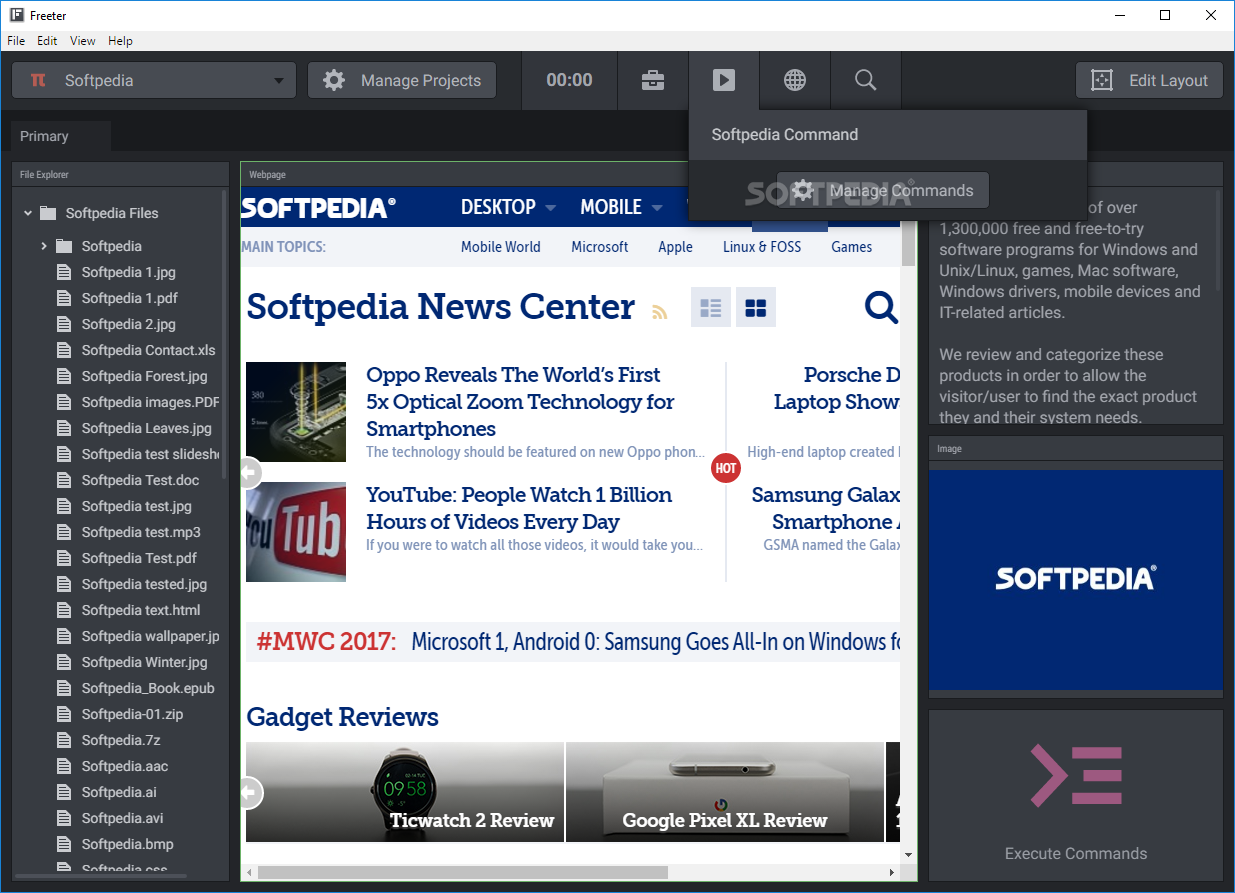Click previous arrow on news carousel
Image resolution: width=1235 pixels, height=893 pixels.
pyautogui.click(x=249, y=472)
